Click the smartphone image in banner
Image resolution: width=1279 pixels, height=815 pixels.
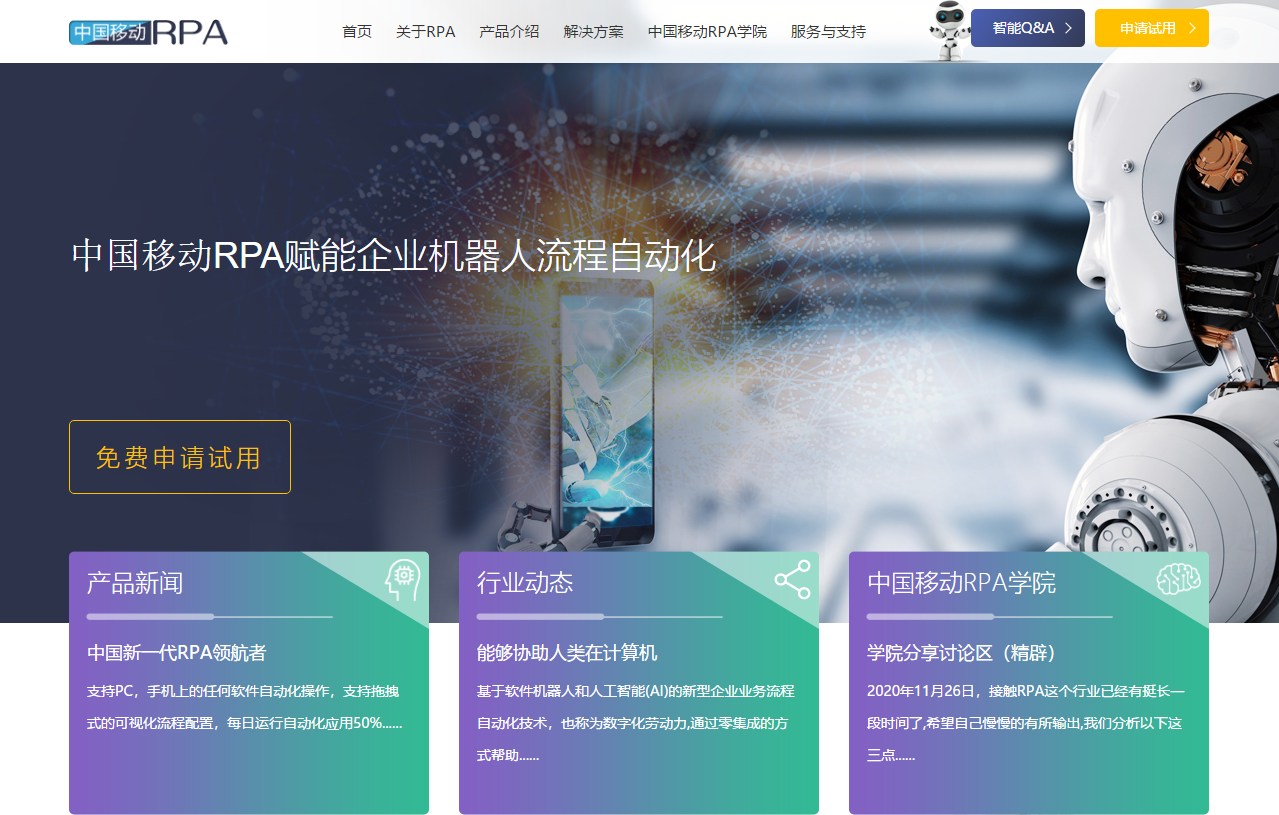pos(606,413)
